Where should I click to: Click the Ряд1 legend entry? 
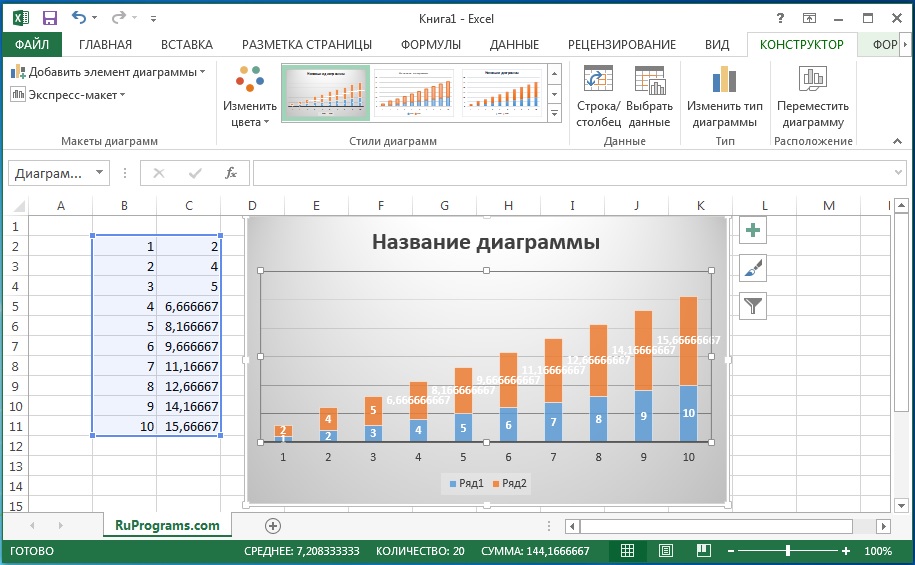466,483
